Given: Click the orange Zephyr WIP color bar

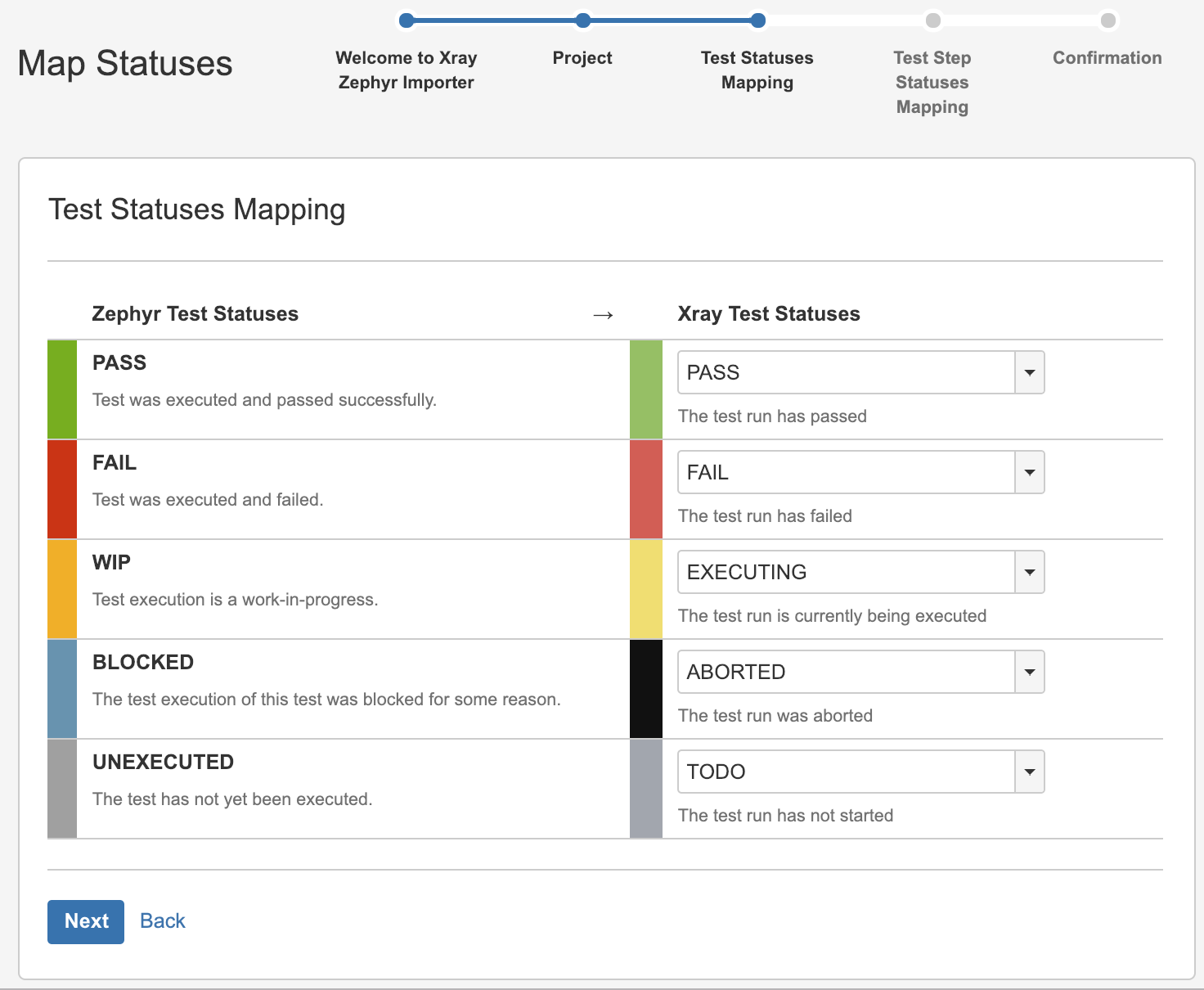Looking at the screenshot, I should click(x=62, y=589).
